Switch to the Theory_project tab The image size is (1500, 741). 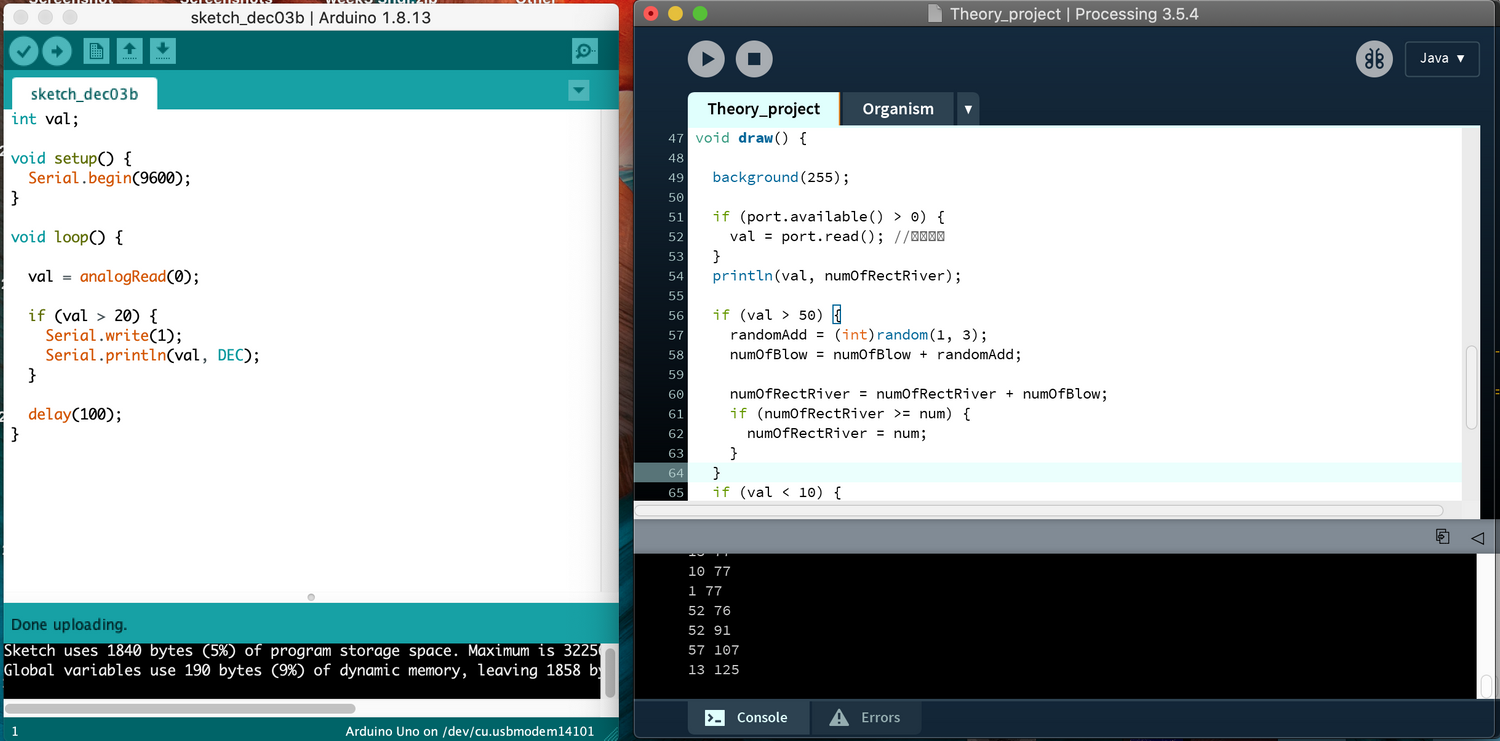point(763,109)
